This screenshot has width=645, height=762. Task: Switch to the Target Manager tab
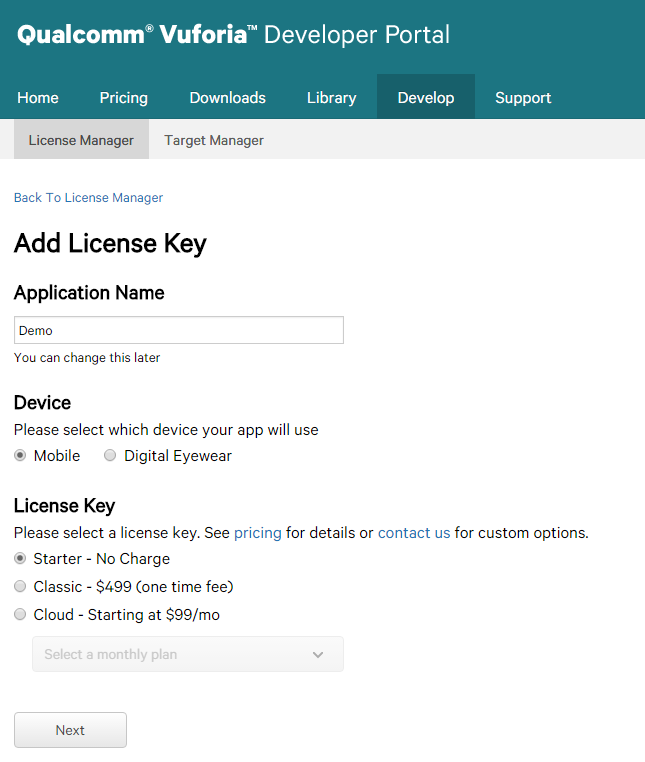coord(214,140)
